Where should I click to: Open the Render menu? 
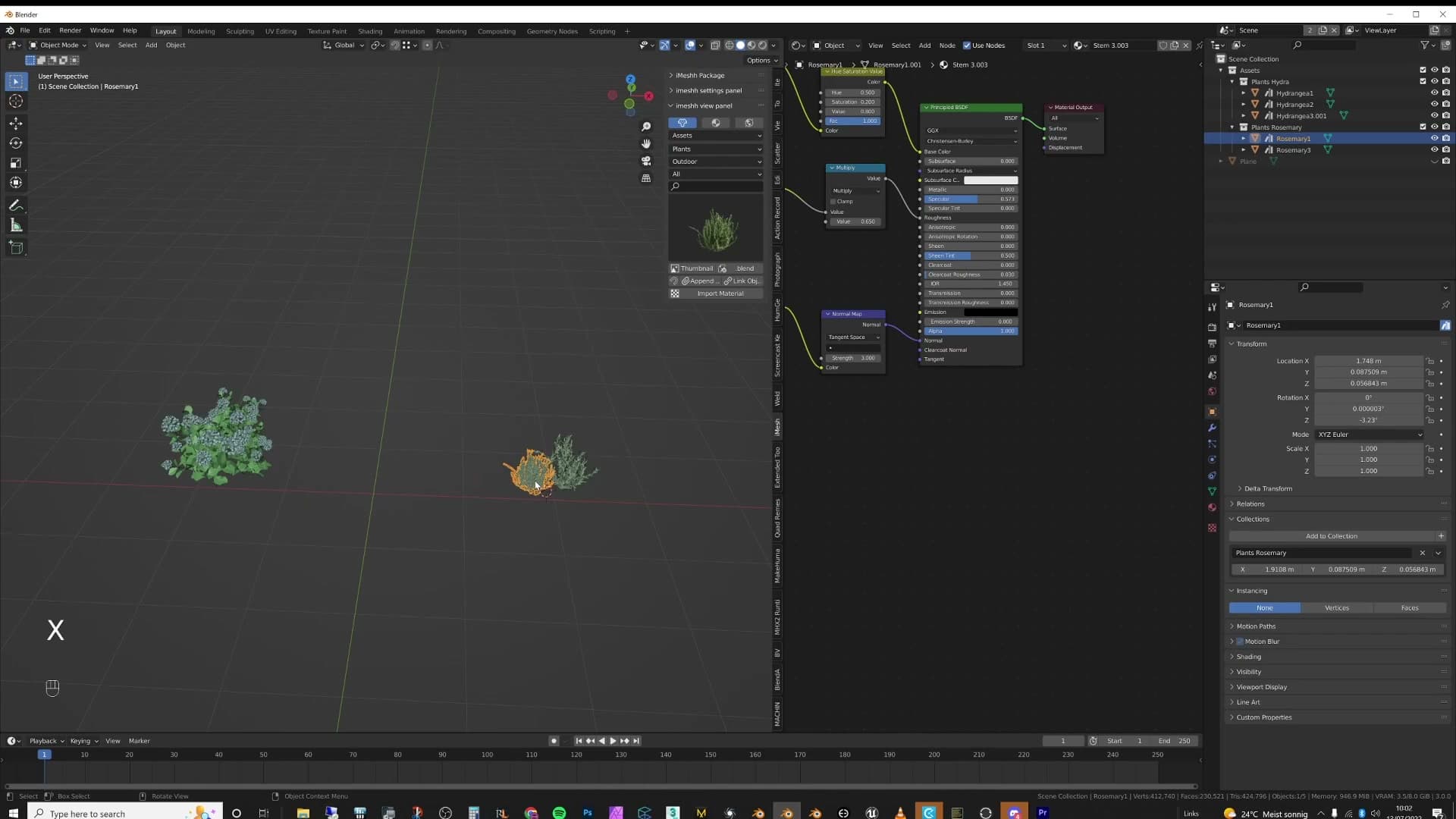click(70, 30)
